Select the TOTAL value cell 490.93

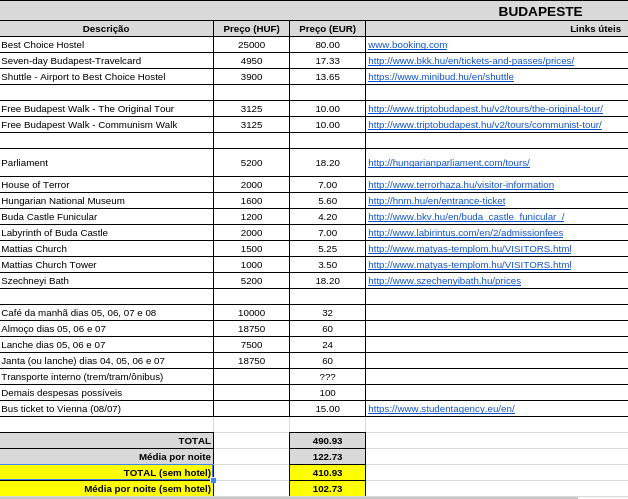[x=327, y=441]
